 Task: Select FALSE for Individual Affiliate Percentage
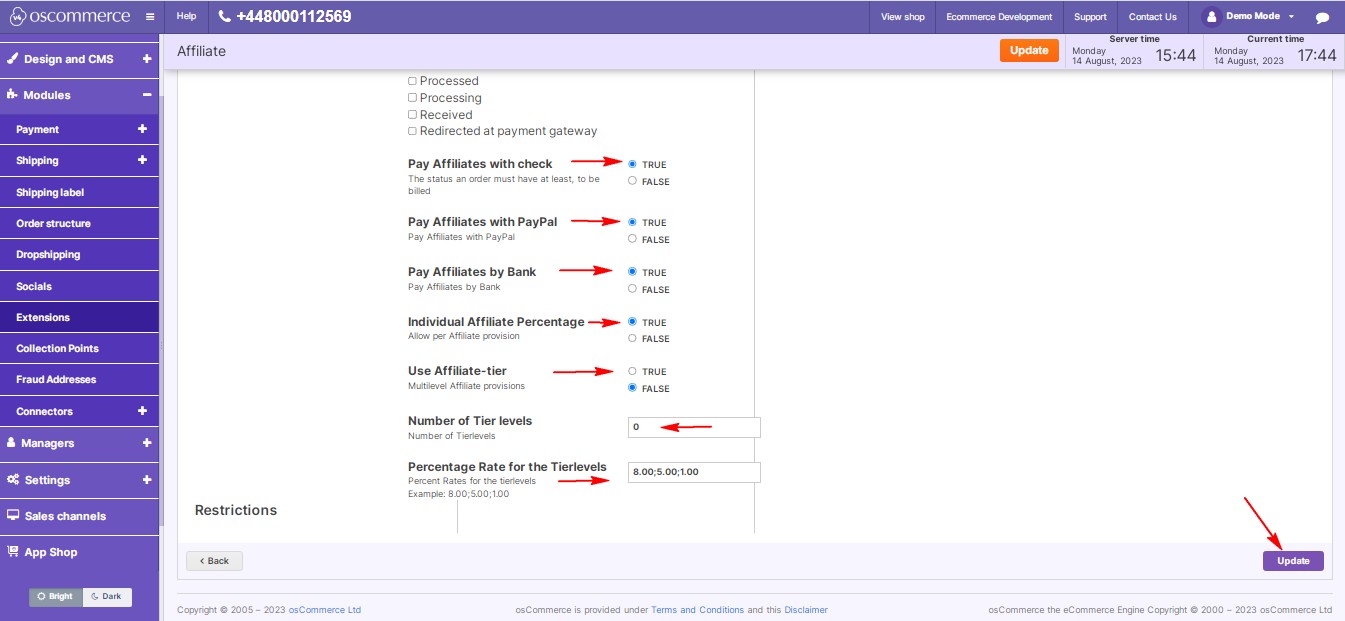[x=632, y=338]
